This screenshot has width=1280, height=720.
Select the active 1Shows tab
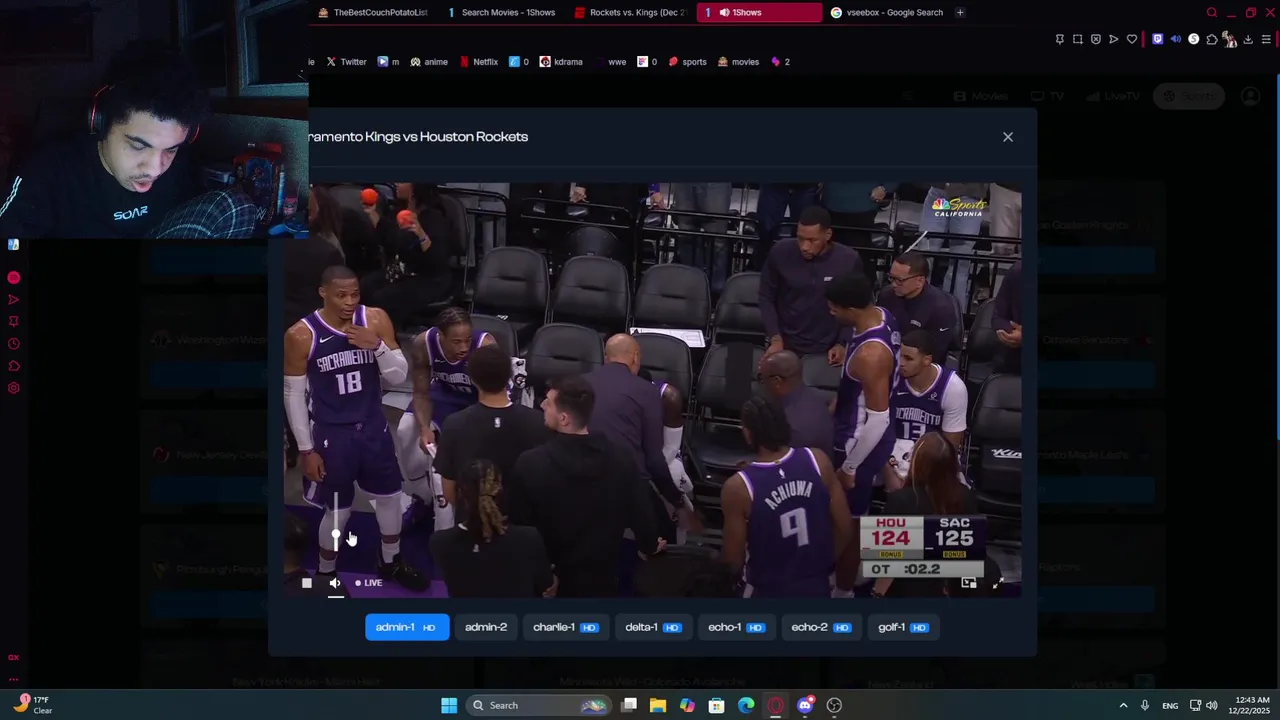click(759, 13)
